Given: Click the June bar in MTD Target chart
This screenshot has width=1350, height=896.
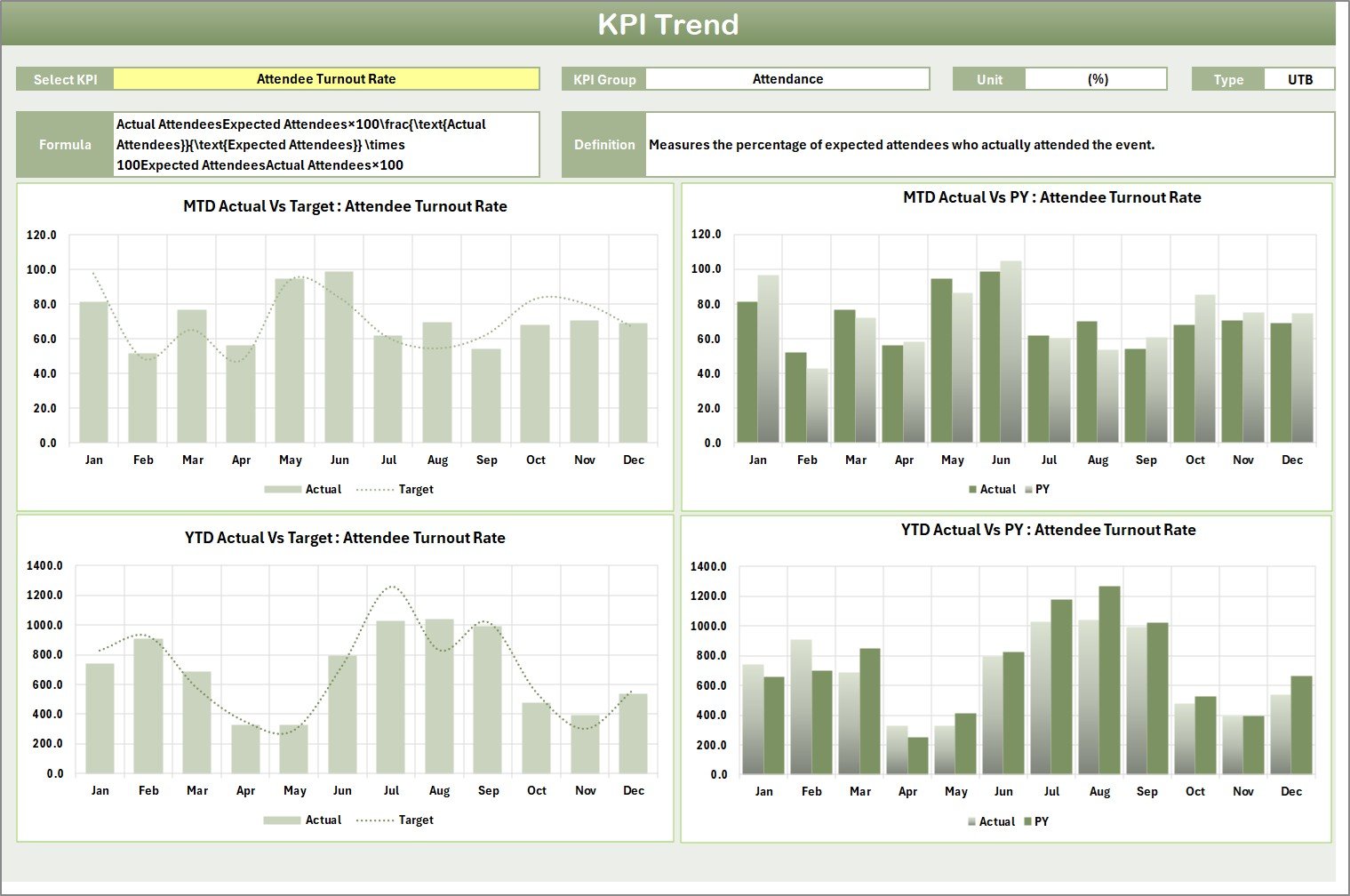Looking at the screenshot, I should point(339,356).
